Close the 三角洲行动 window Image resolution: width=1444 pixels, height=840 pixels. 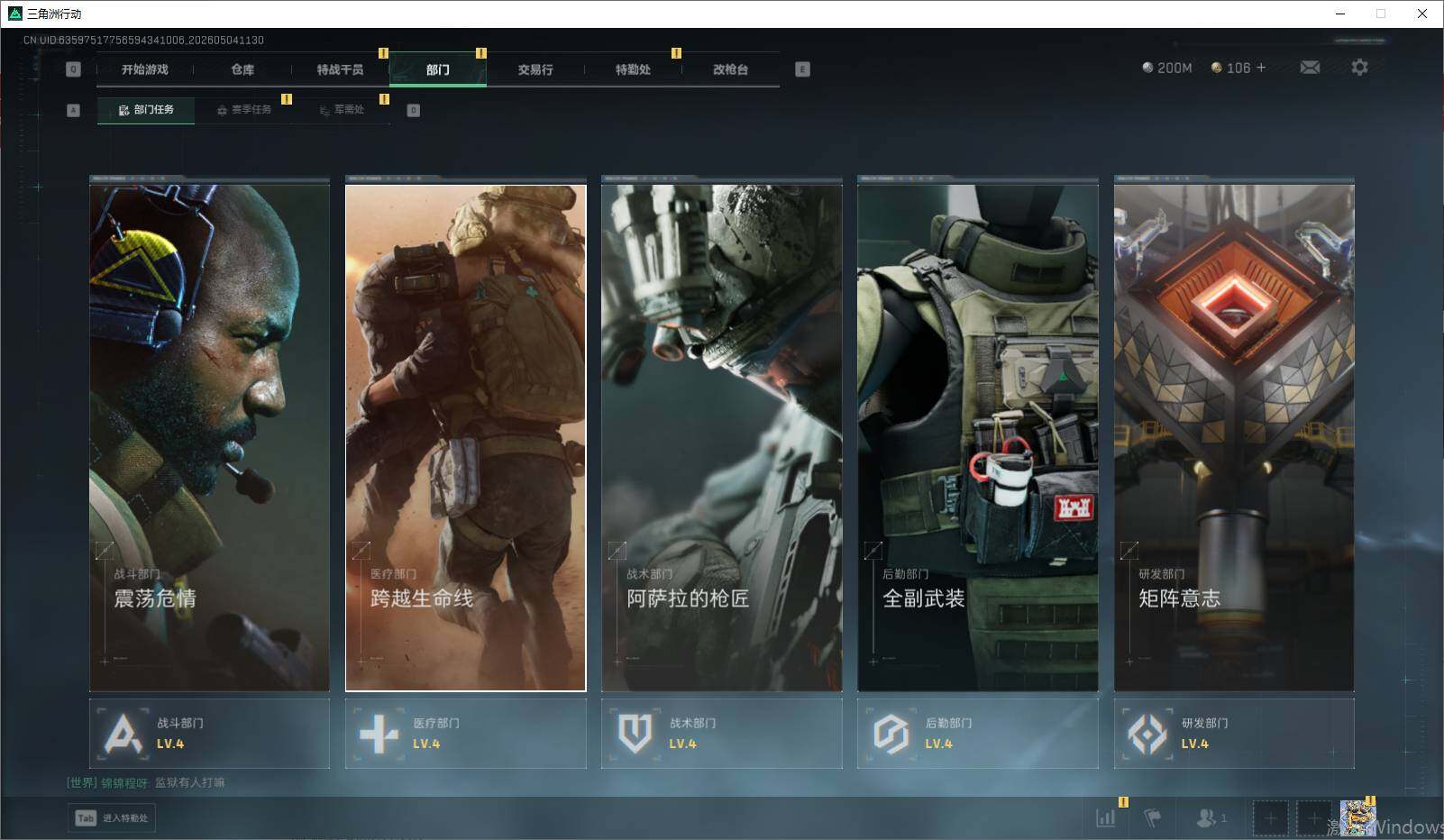(1422, 14)
